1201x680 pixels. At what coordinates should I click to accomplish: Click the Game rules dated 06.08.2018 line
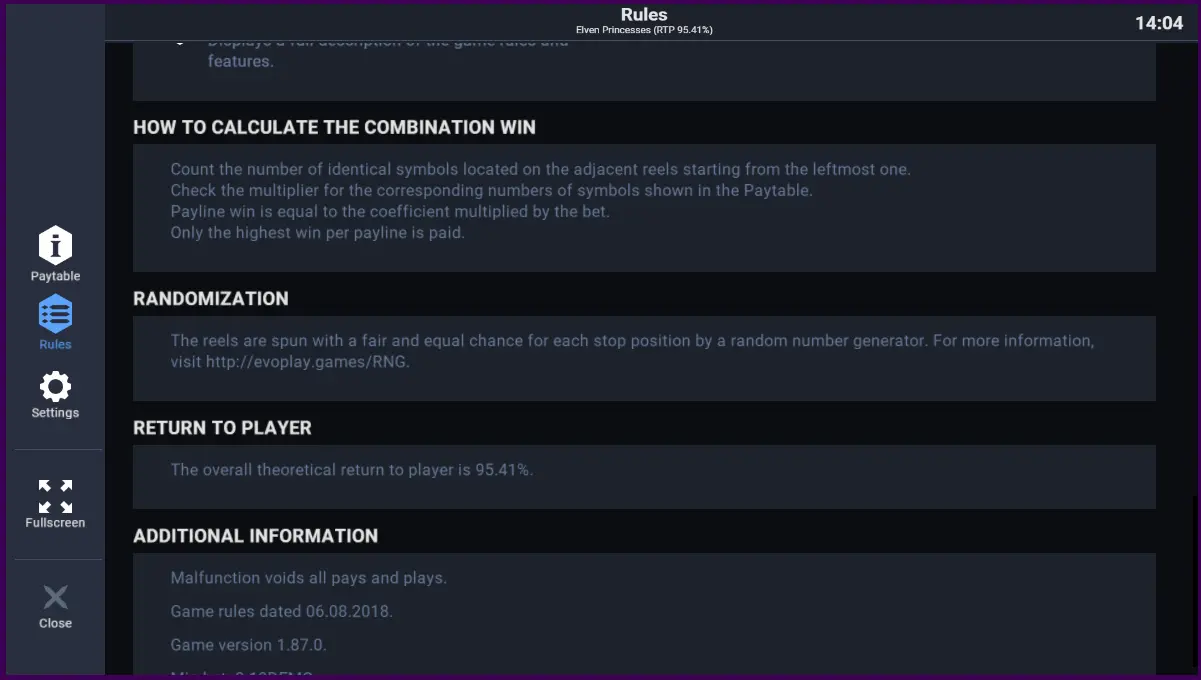282,611
